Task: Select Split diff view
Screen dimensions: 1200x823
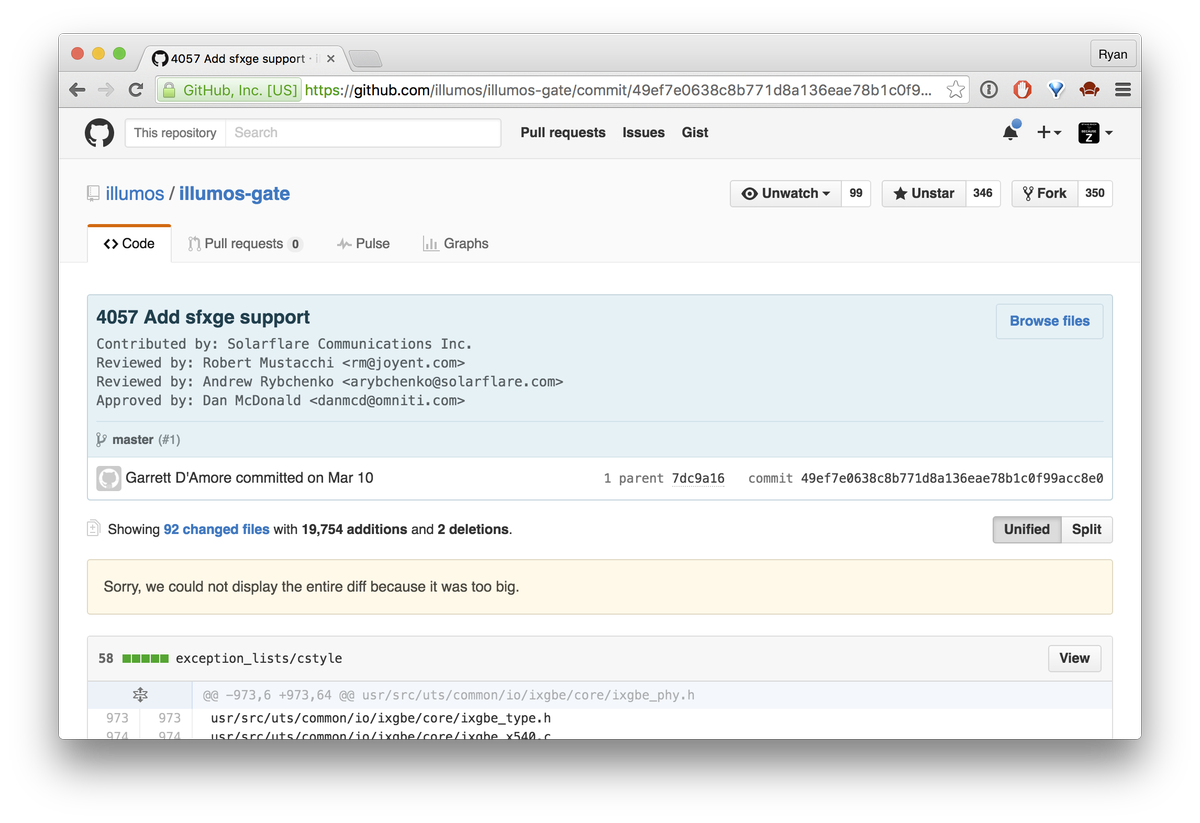Action: point(1087,529)
